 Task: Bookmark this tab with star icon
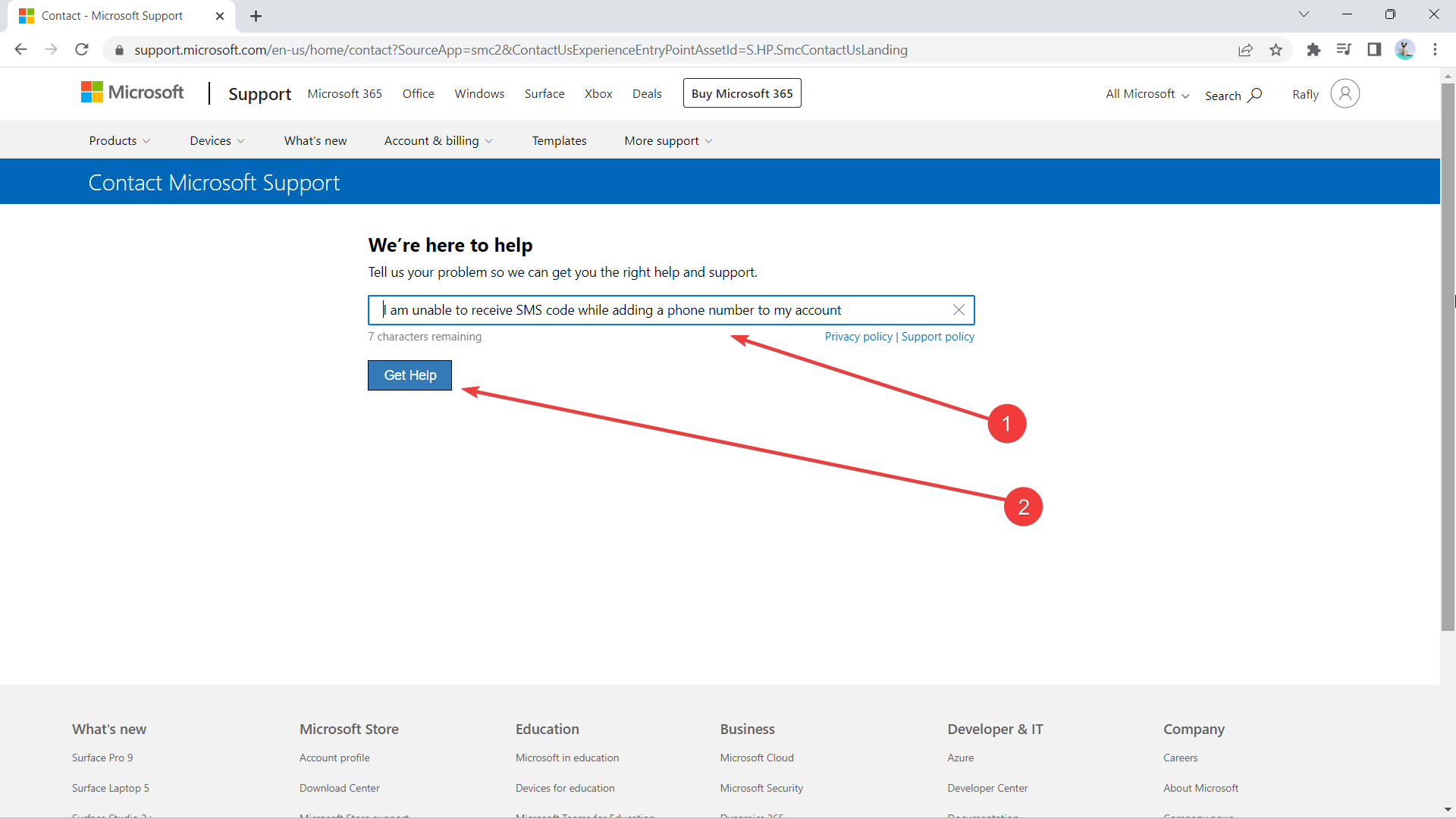pyautogui.click(x=1276, y=50)
